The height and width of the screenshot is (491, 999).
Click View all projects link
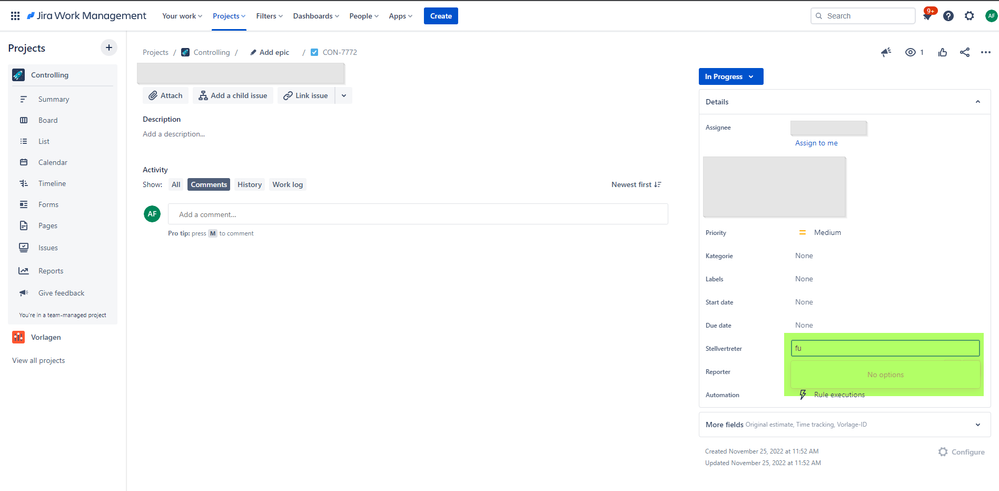pyautogui.click(x=38, y=360)
